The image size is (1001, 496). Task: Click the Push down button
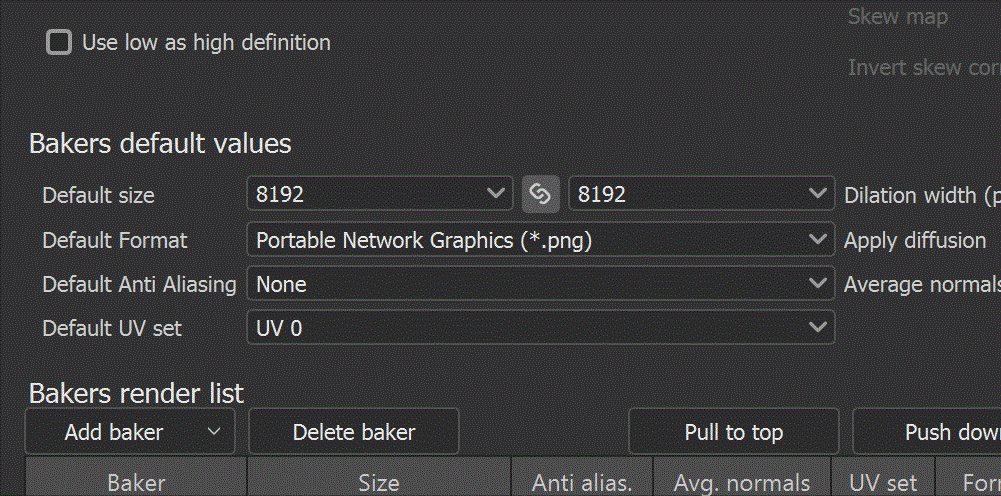tap(927, 432)
